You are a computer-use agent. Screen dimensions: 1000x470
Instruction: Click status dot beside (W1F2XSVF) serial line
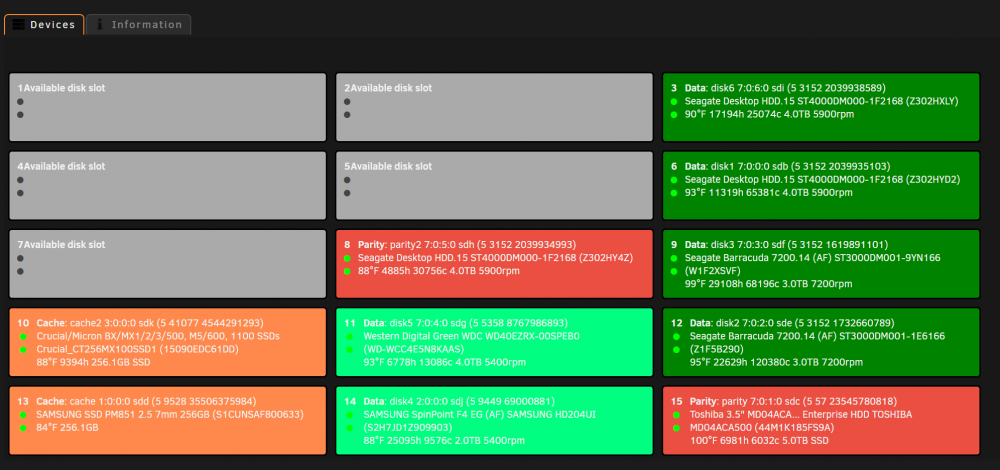673,271
